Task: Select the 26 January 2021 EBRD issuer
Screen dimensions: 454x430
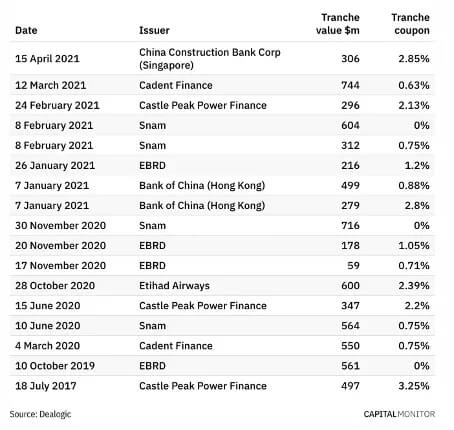Action: click(152, 165)
